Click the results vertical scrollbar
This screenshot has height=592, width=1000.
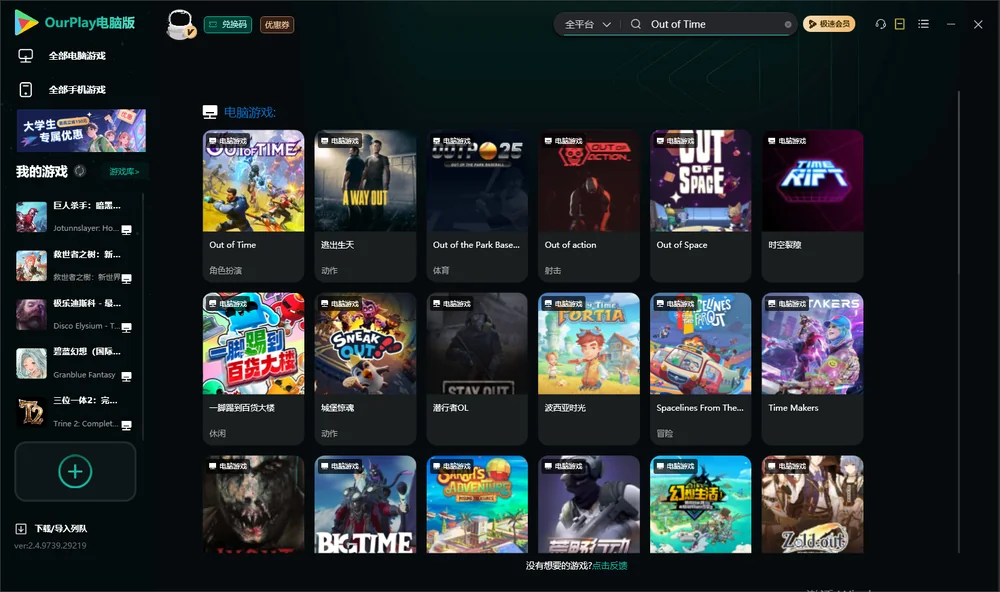point(958,322)
